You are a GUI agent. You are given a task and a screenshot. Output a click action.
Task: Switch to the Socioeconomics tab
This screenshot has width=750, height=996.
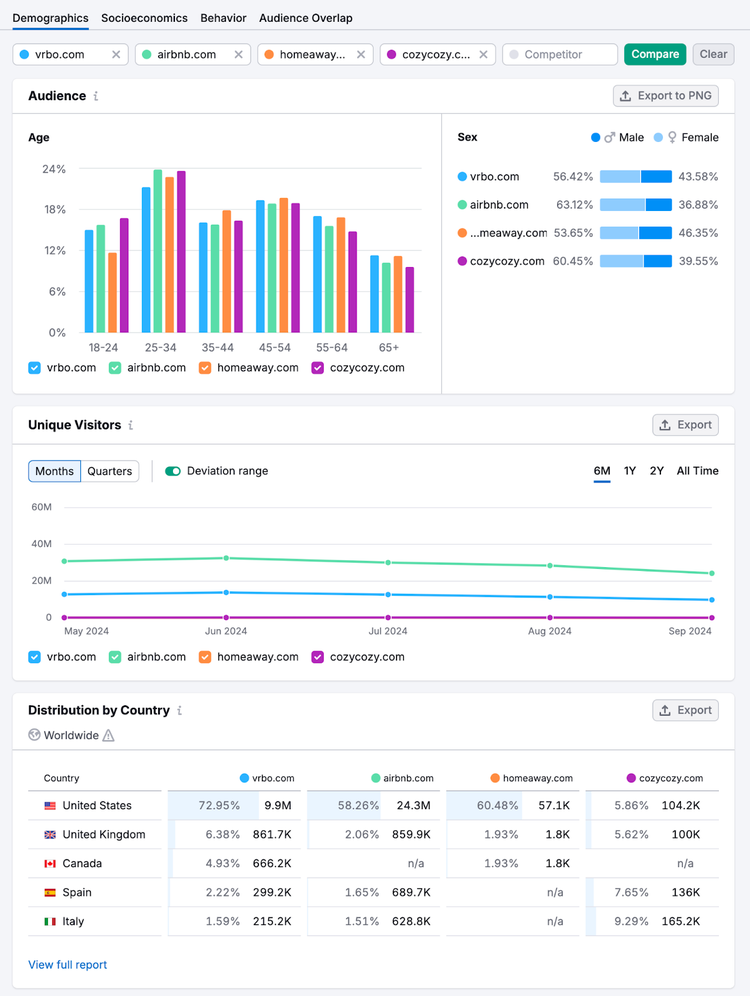click(144, 18)
